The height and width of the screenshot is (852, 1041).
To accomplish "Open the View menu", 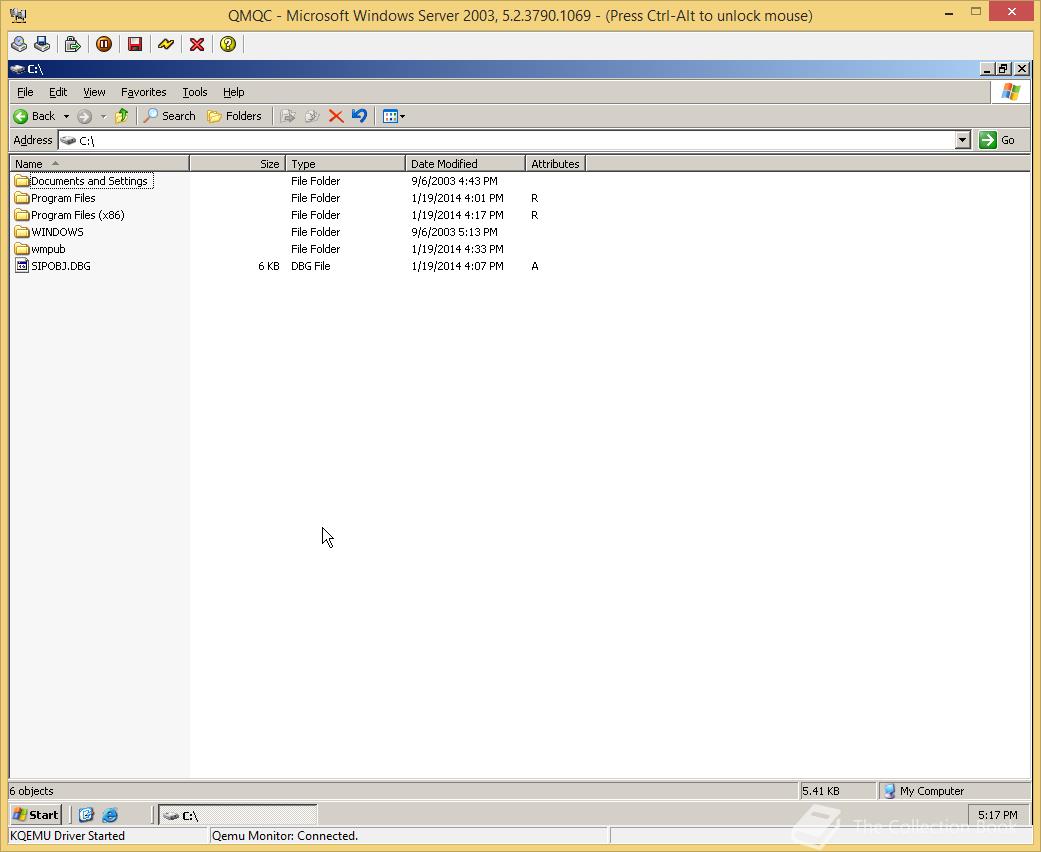I will tap(94, 92).
